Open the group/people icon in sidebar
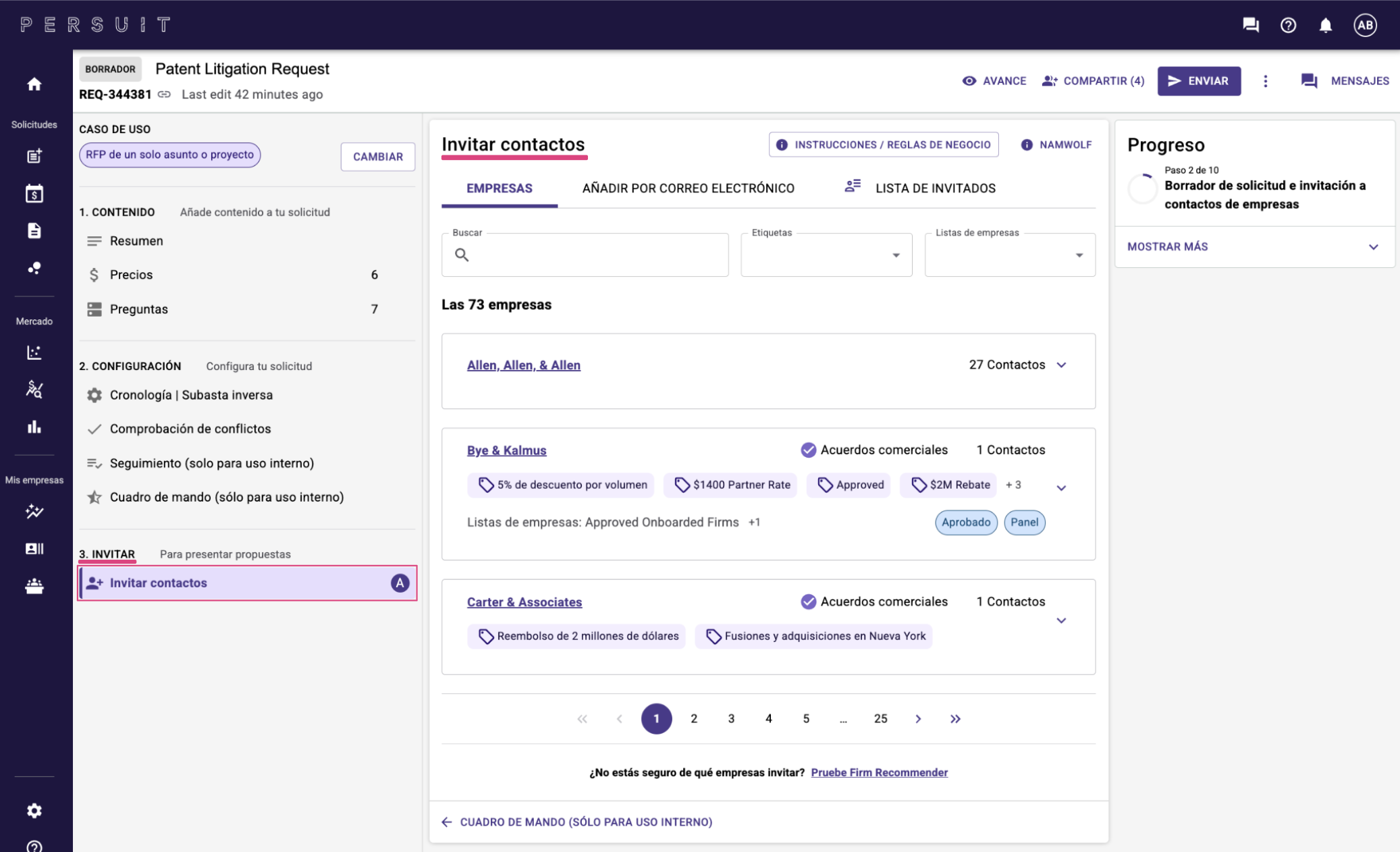This screenshot has height=852, width=1400. coord(34,586)
